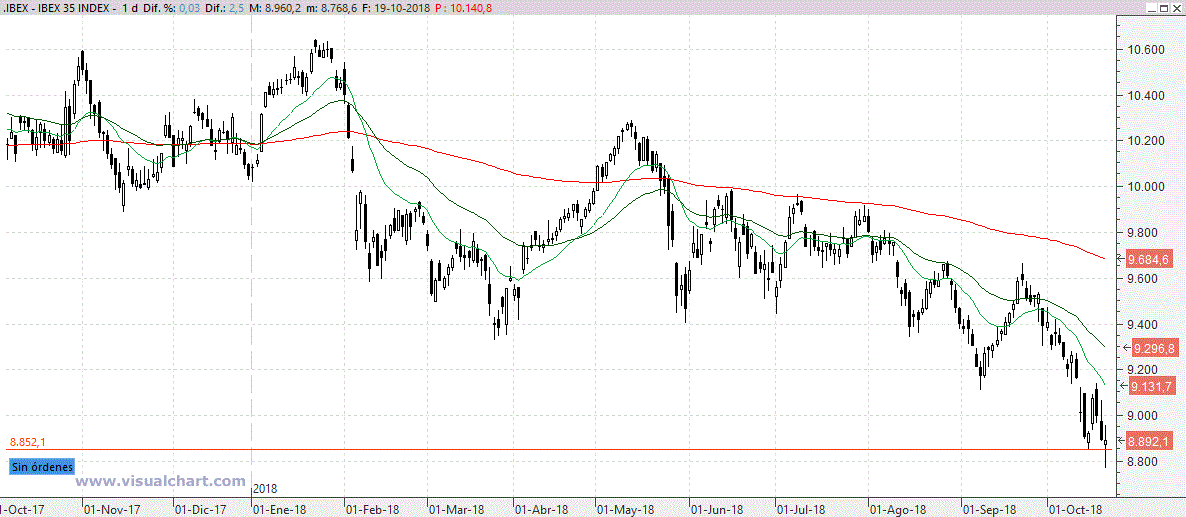Select the 9.296,8 price tag
Image resolution: width=1186 pixels, height=517 pixels.
coord(1153,348)
